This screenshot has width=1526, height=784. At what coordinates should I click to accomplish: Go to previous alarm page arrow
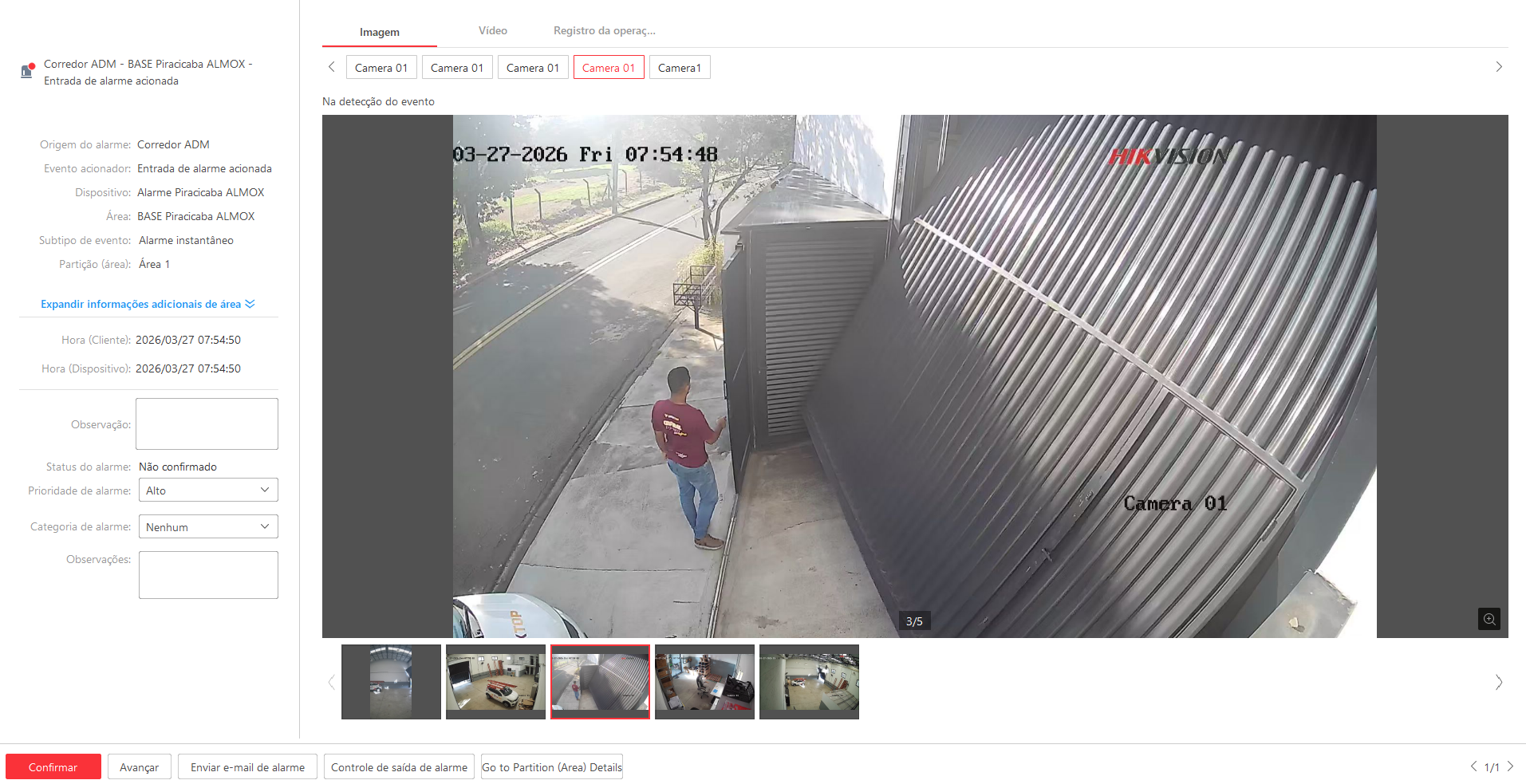point(1473,766)
